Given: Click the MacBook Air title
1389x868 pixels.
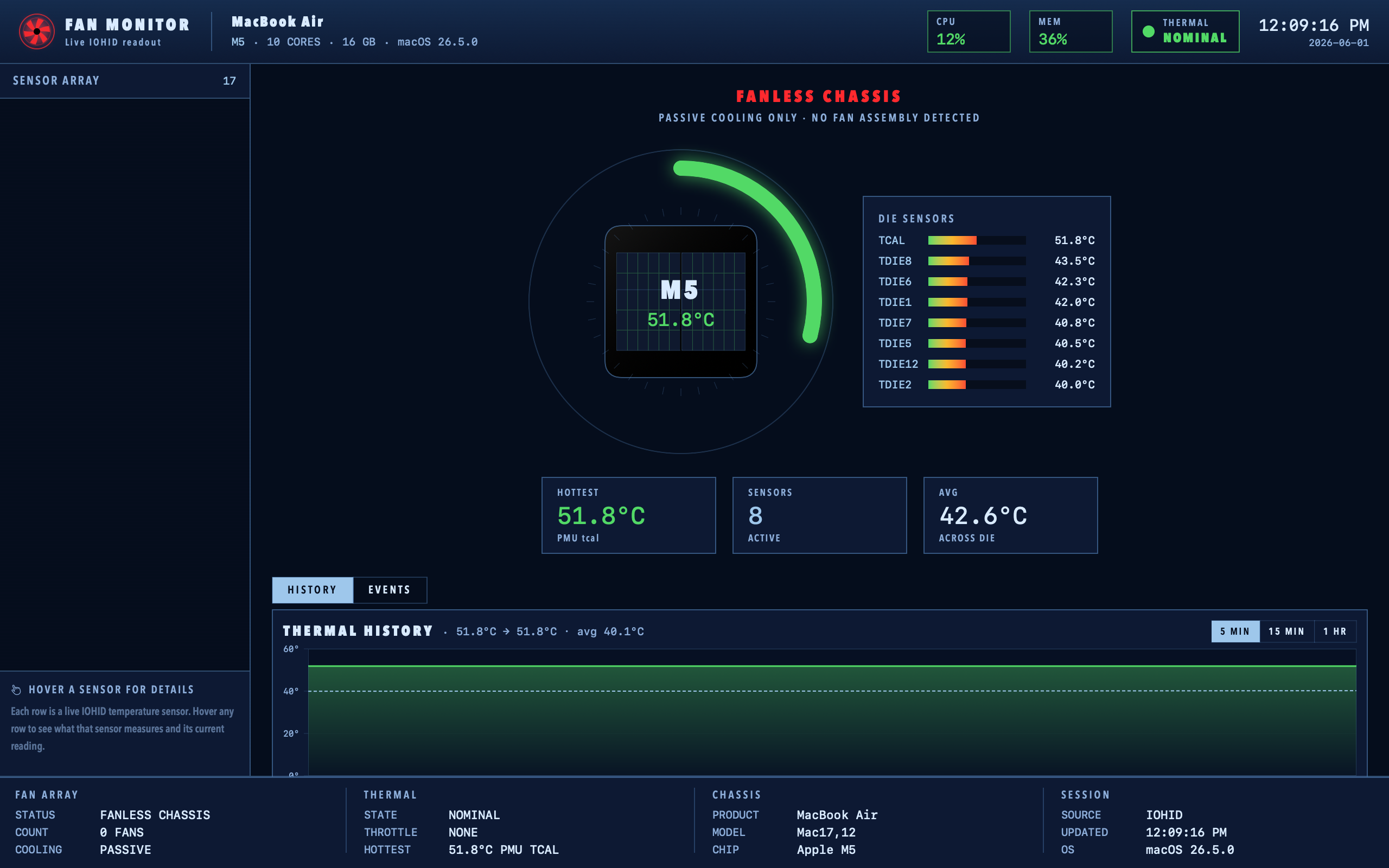Looking at the screenshot, I should 277,22.
